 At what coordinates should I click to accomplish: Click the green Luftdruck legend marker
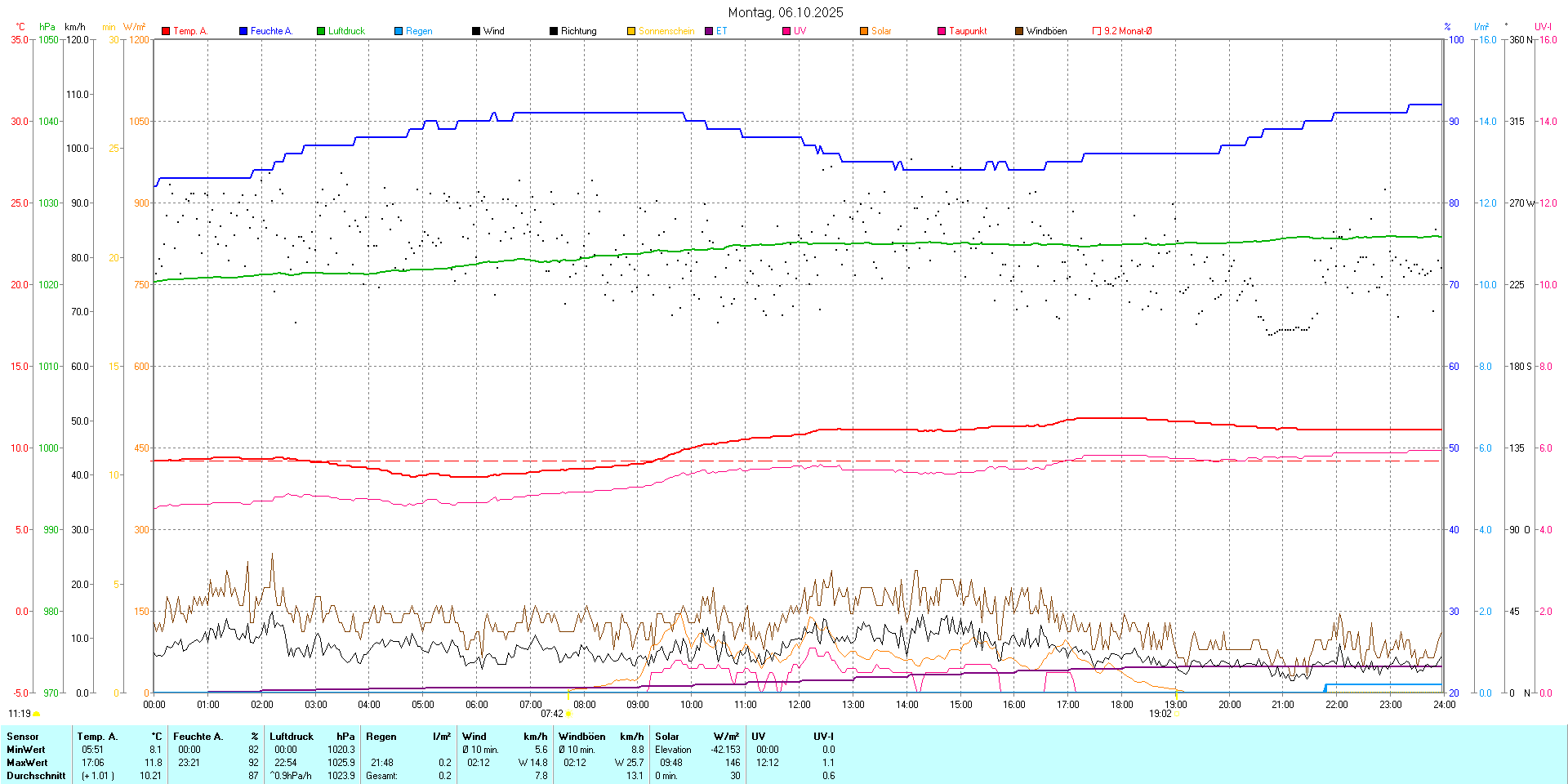321,31
